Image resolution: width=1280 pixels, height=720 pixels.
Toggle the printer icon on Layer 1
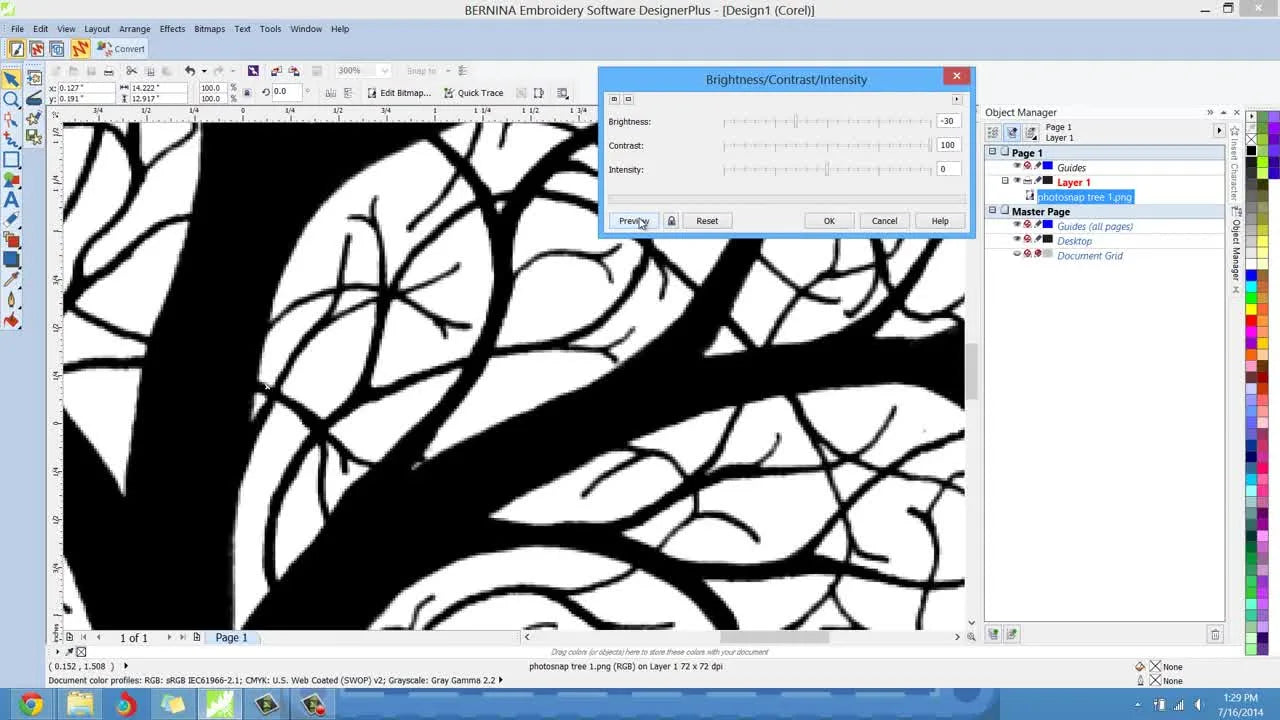click(1027, 181)
